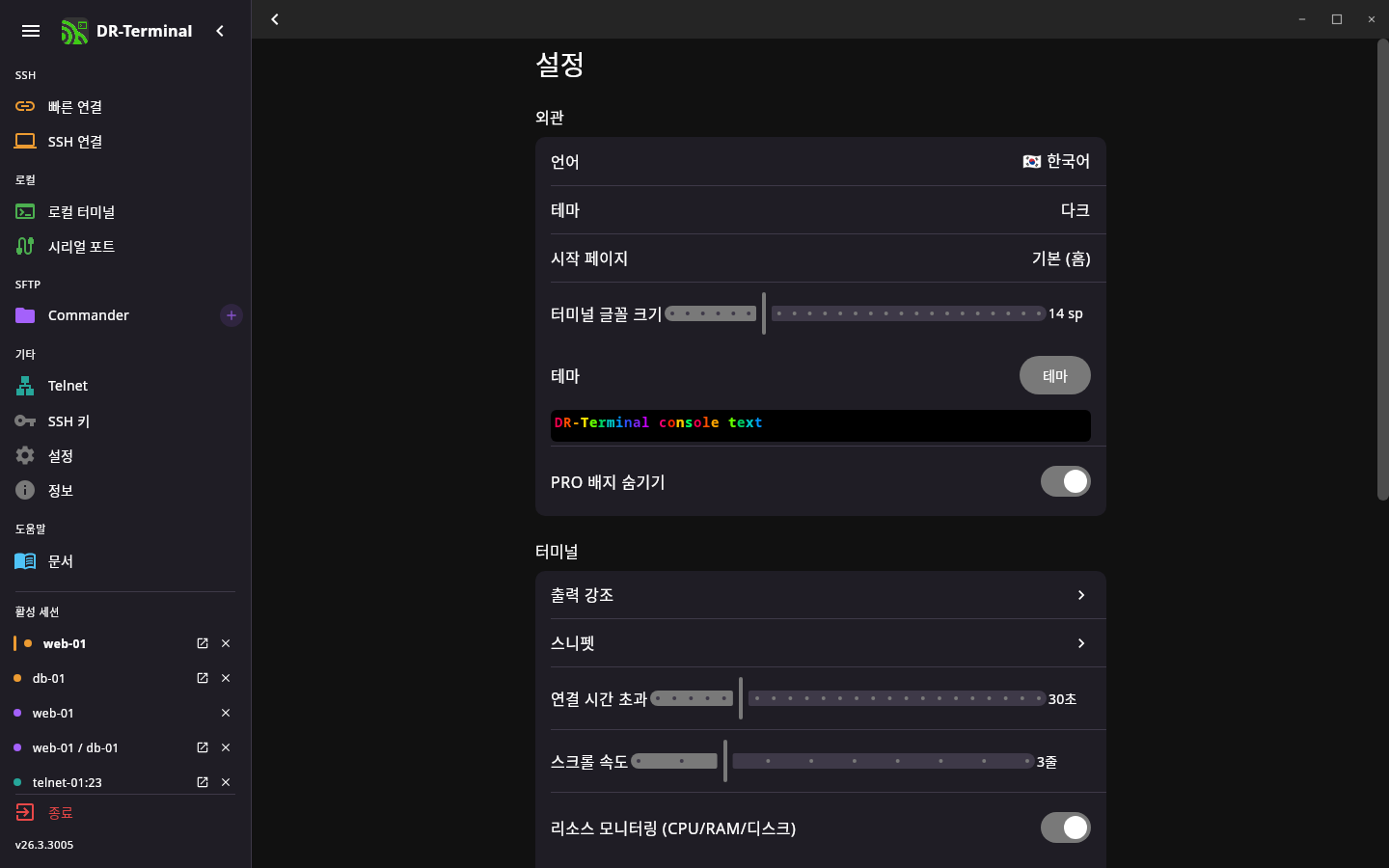The image size is (1389, 868).
Task: Click 종료 to exit the app
Action: [125, 812]
